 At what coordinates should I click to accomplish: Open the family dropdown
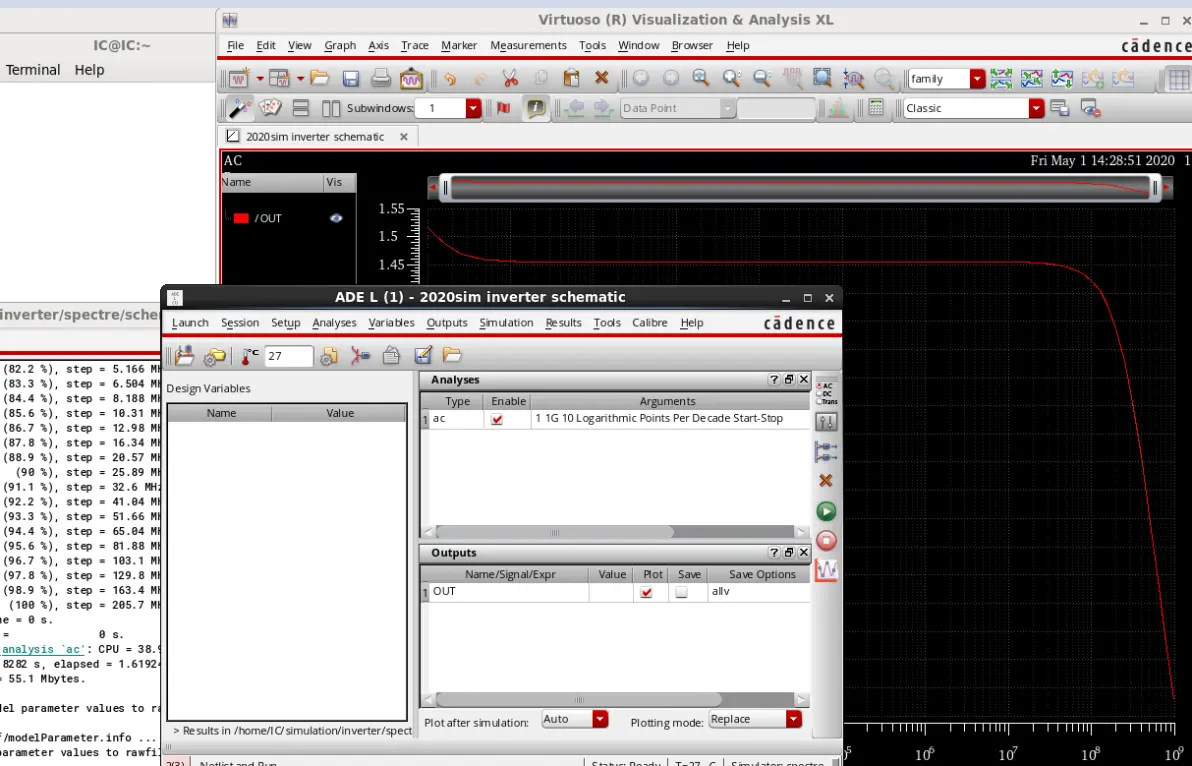pyautogui.click(x=978, y=78)
